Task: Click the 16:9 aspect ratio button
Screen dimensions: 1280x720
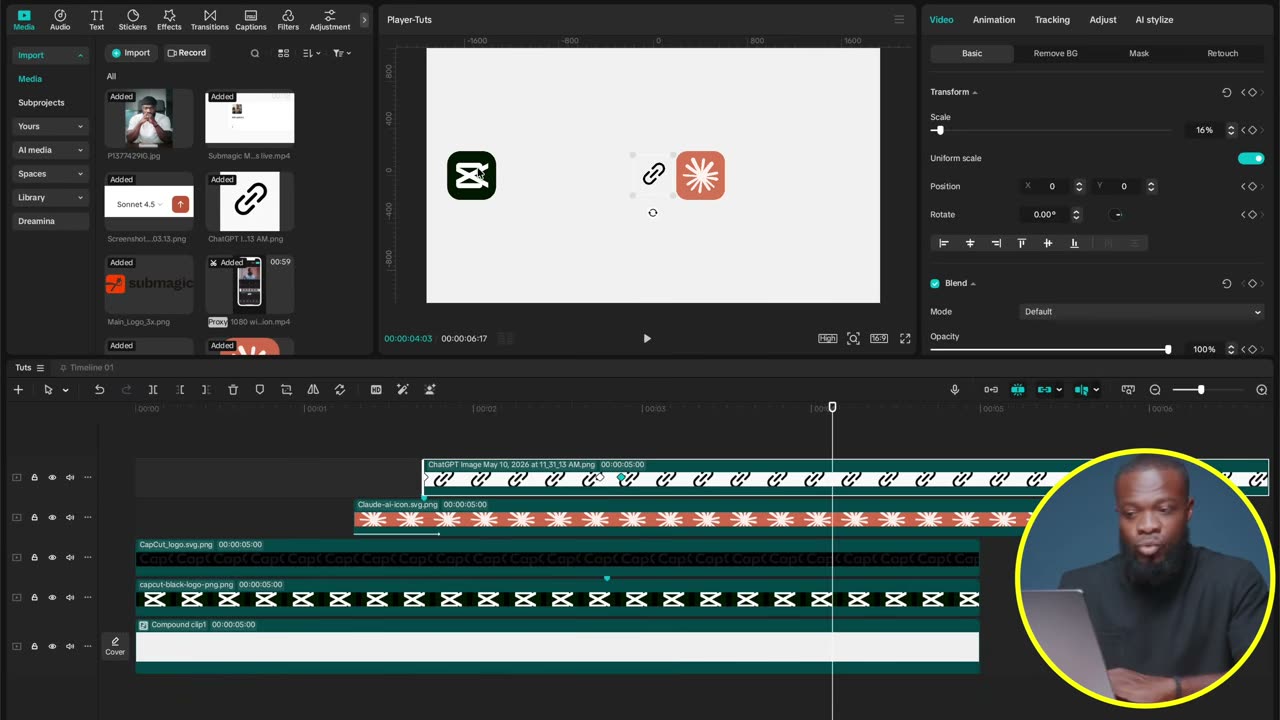Action: [x=879, y=339]
